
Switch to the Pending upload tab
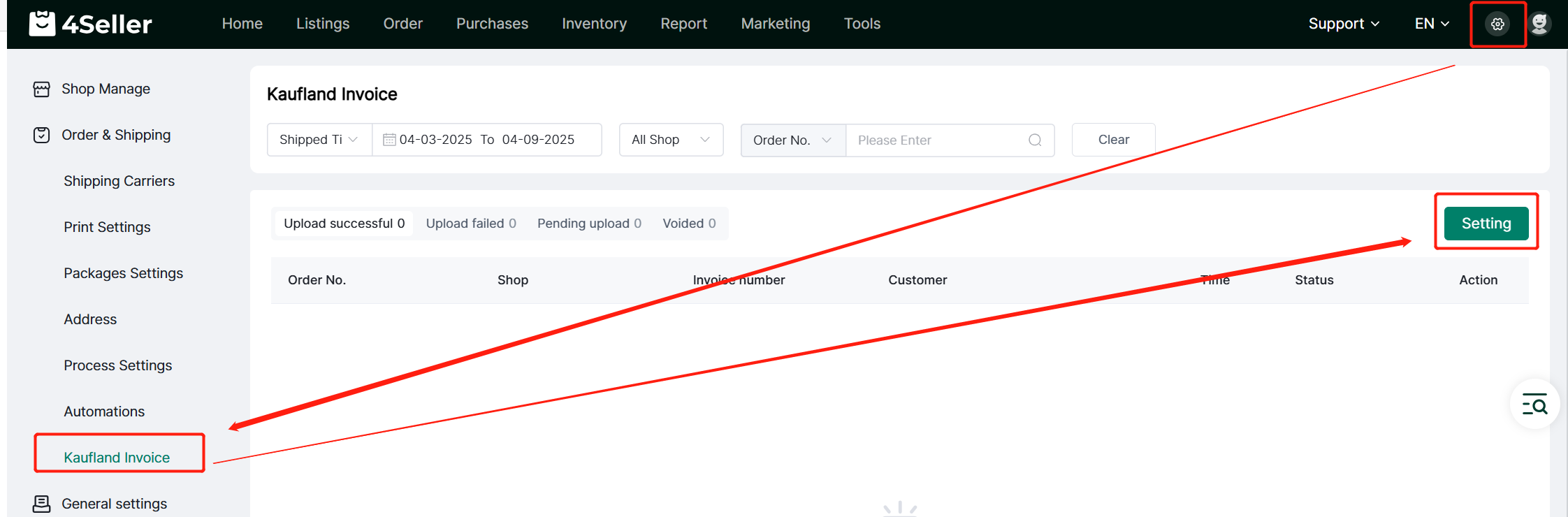pyautogui.click(x=588, y=224)
